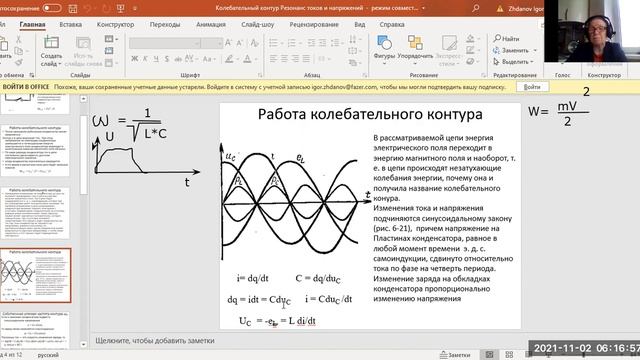Open font group dialog launcher
Viewport: 640px width, 360px height.
tap(260, 75)
